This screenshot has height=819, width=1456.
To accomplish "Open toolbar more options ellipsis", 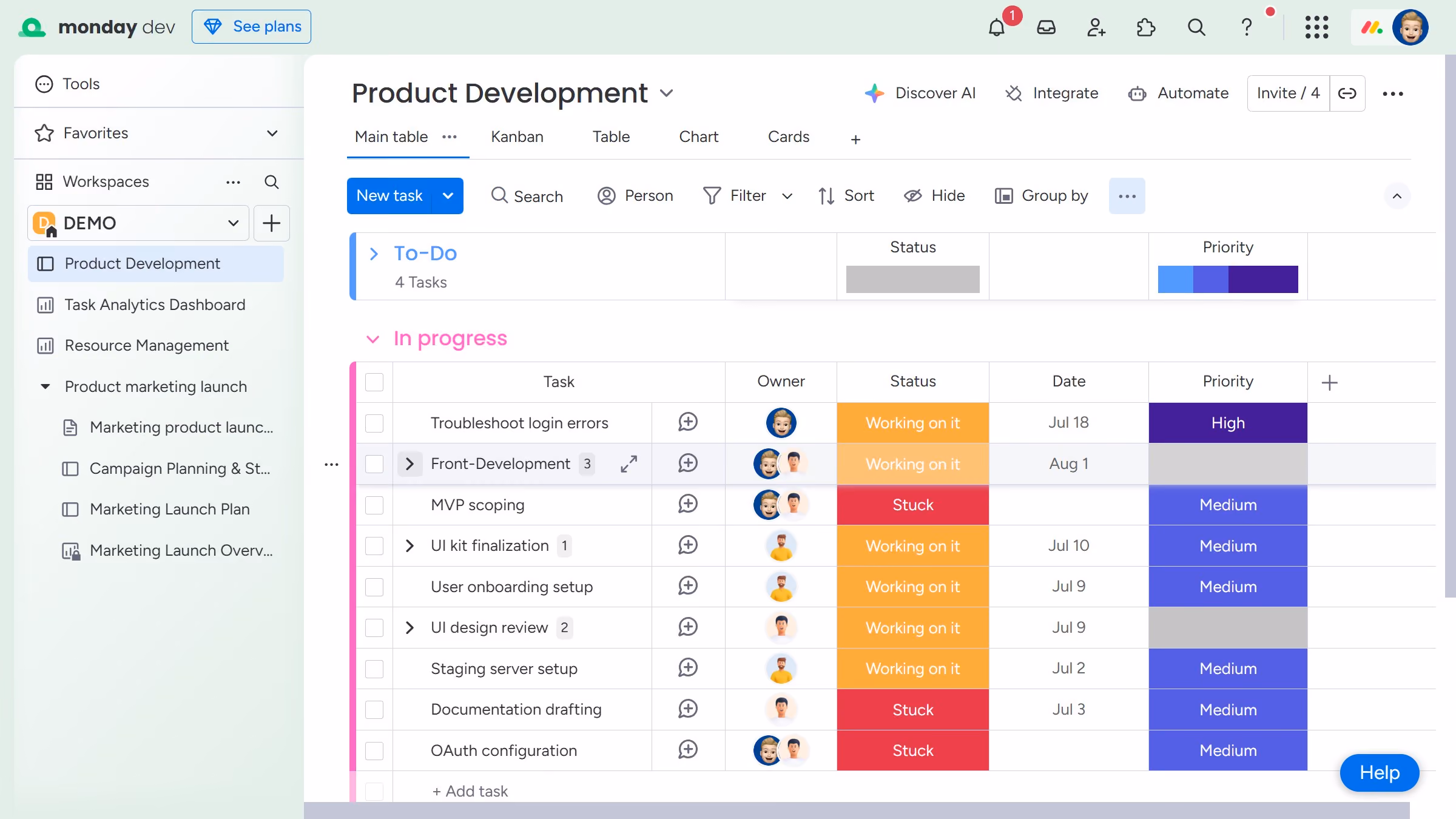I will point(1127,196).
